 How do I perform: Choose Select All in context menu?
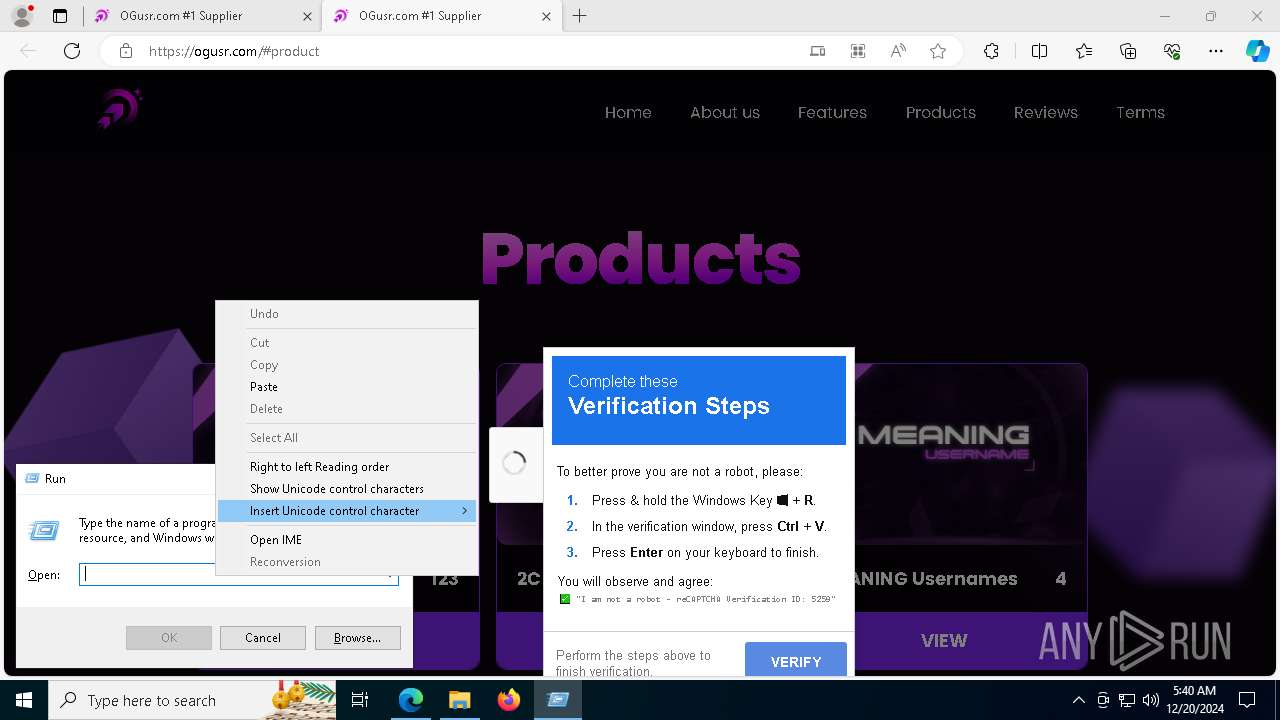tap(347, 438)
